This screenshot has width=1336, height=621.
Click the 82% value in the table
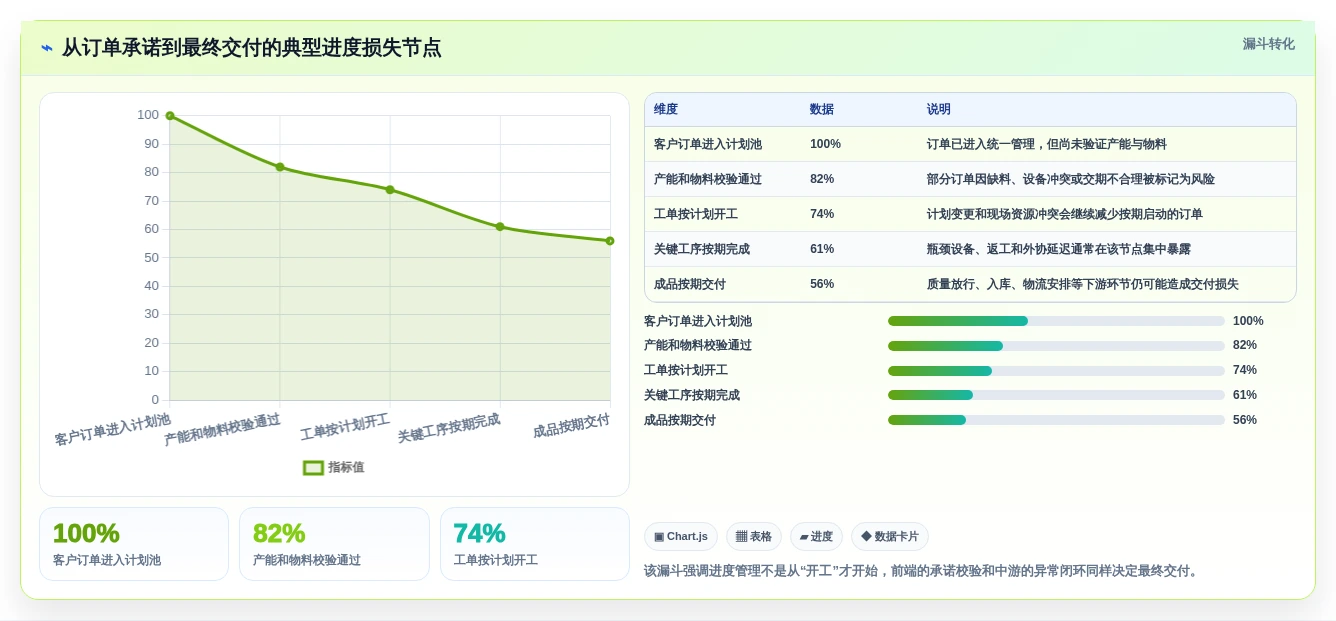pos(822,180)
